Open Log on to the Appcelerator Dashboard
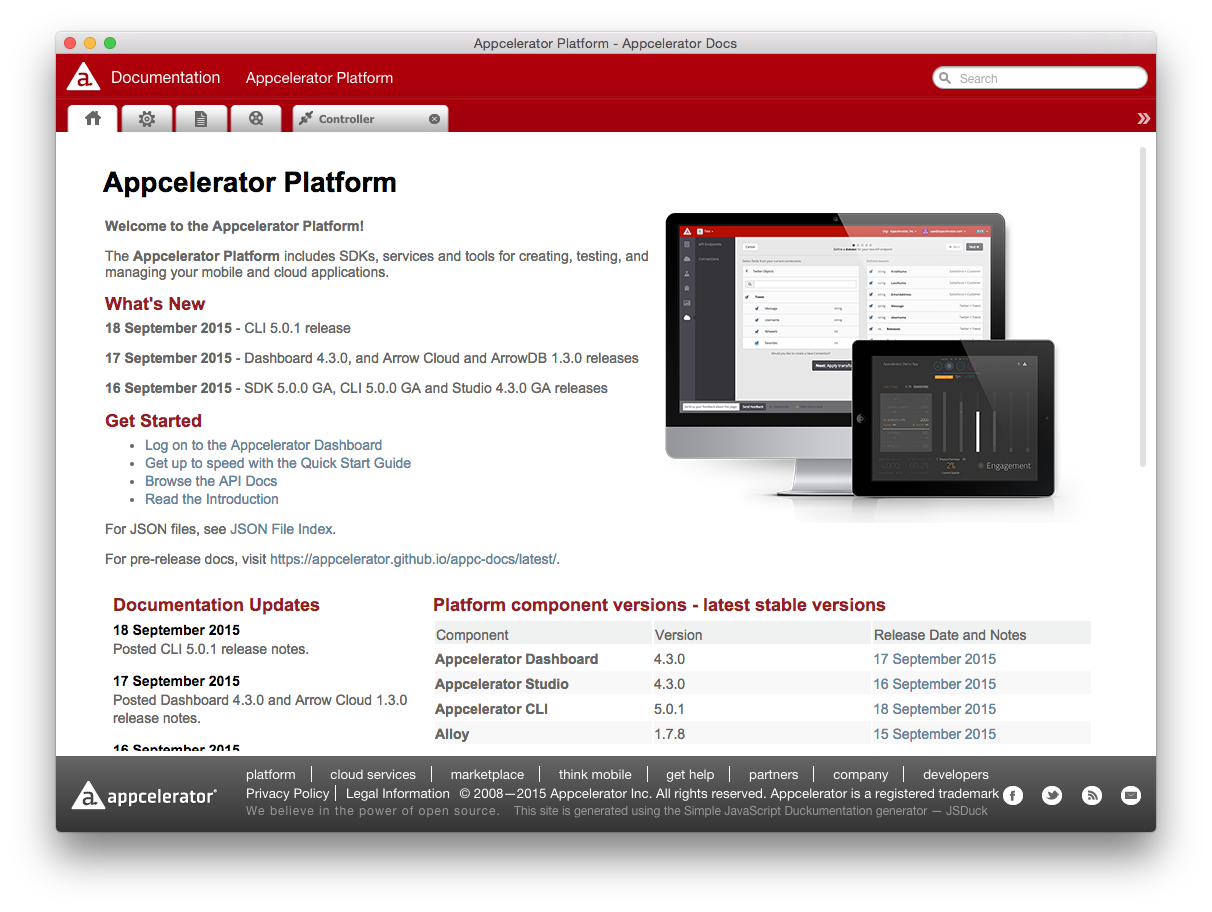Screen dimensions: 1212x912 pyautogui.click(x=263, y=445)
